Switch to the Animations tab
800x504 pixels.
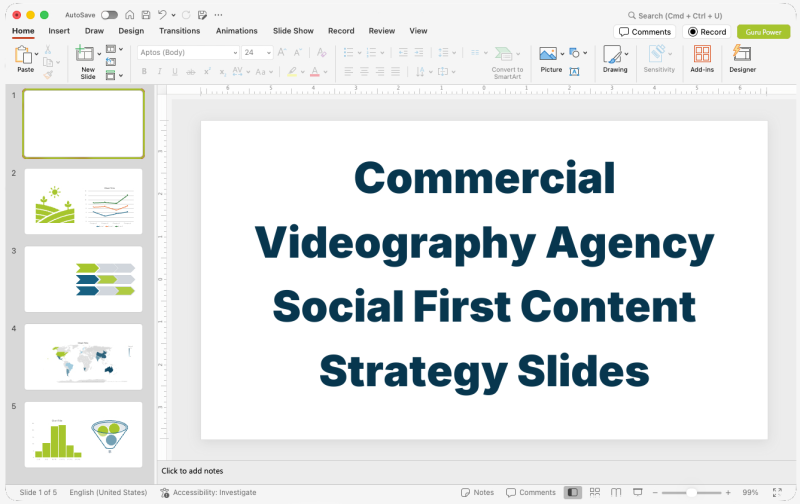coord(236,31)
